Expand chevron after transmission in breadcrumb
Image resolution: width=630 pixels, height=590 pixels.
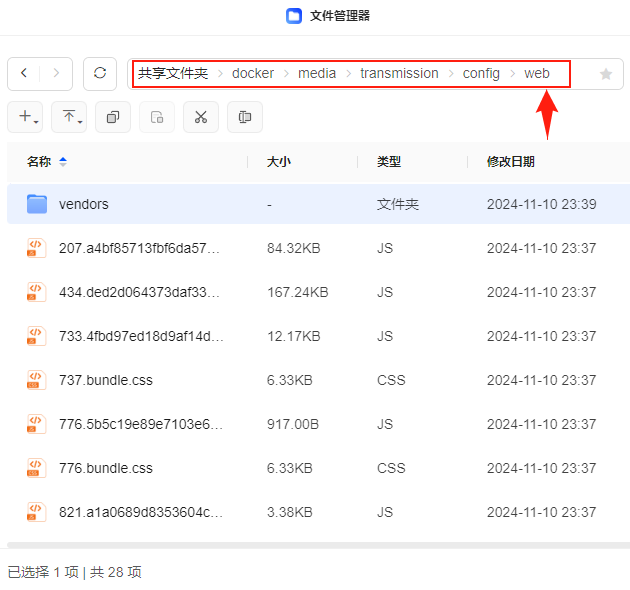(x=451, y=74)
